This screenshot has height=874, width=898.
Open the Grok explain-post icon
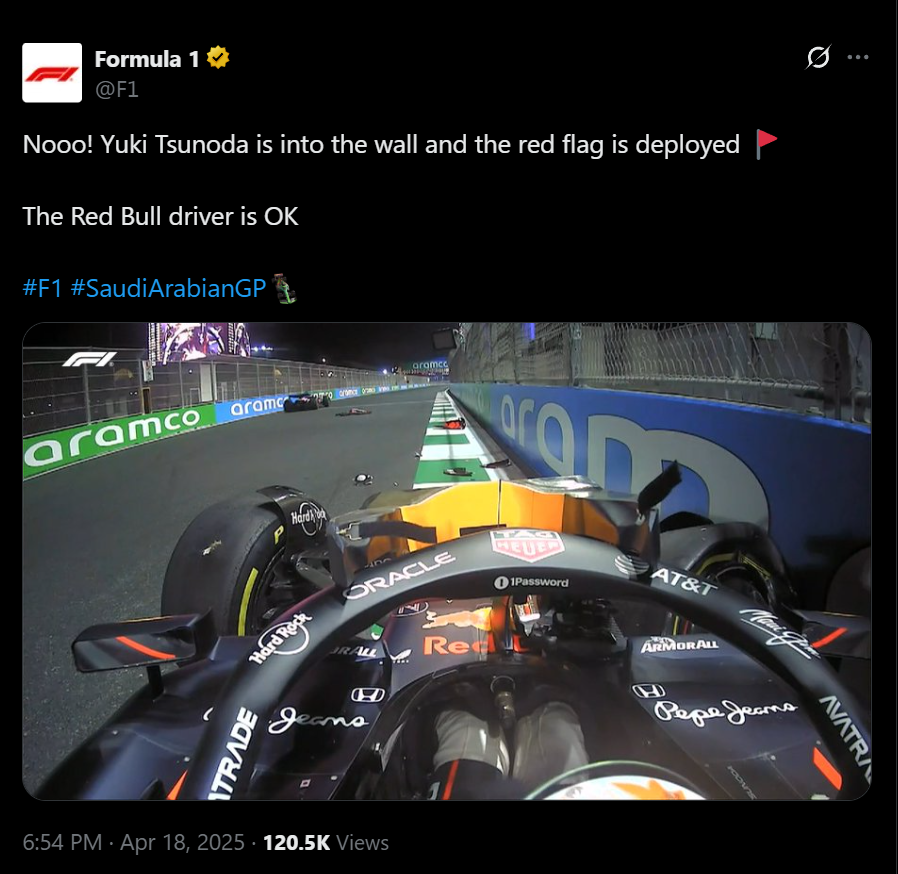tap(818, 57)
